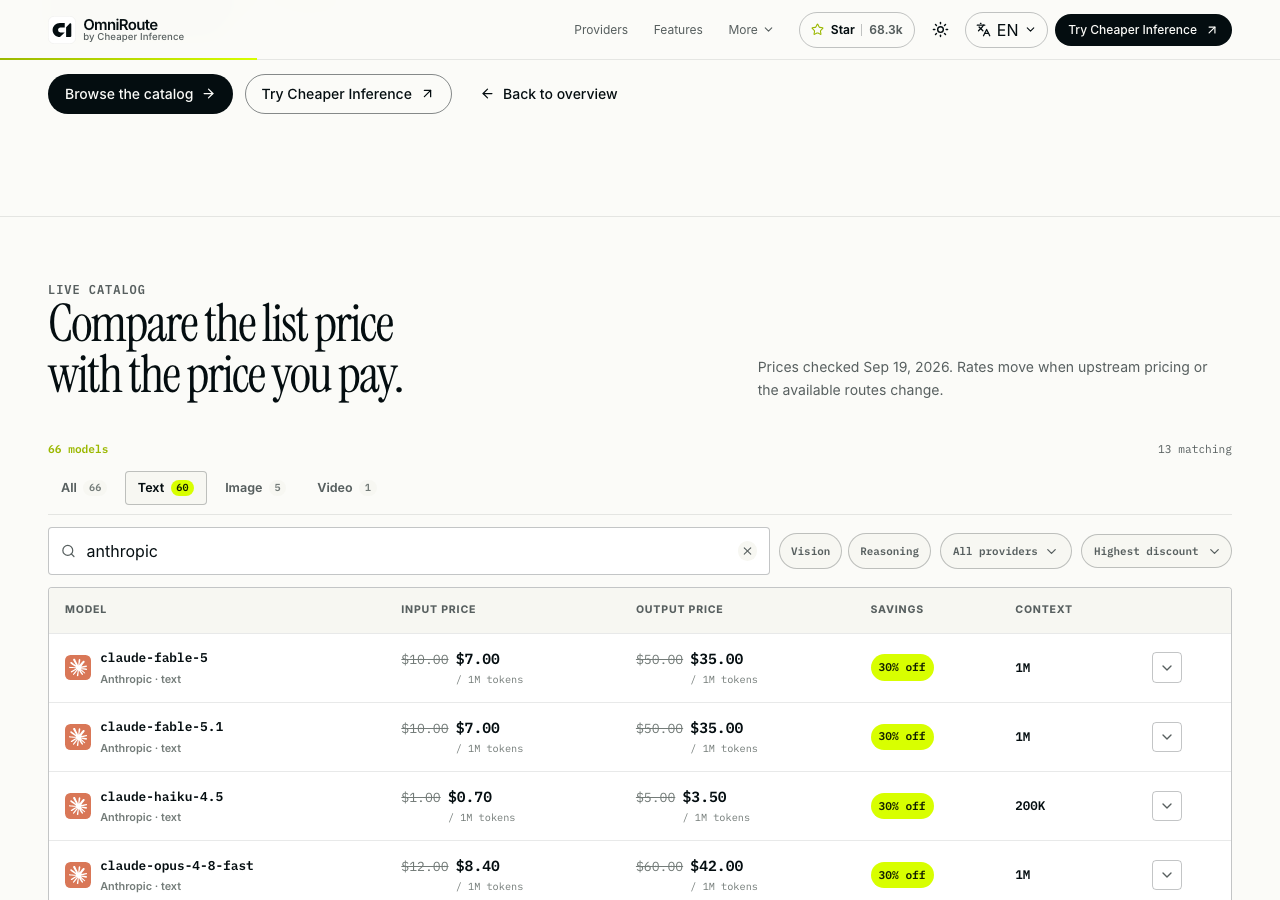Select the All models tab
Screen dimensions: 1280x900
coord(82,488)
